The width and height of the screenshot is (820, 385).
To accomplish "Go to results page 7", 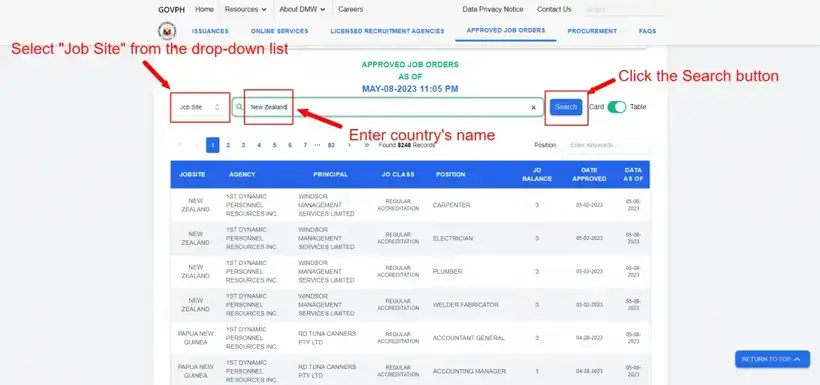I will click(x=305, y=145).
